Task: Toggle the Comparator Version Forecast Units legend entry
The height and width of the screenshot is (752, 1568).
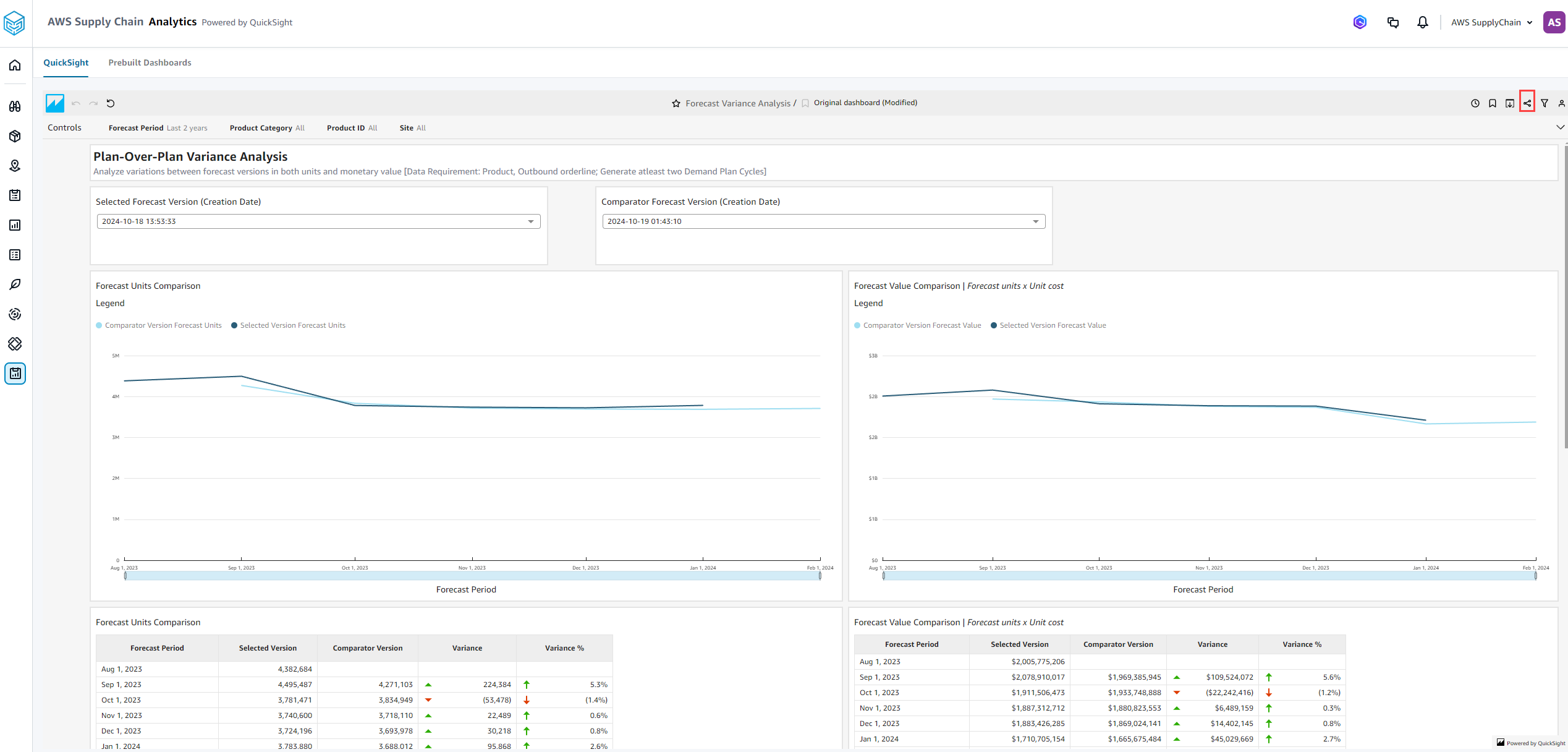Action: click(x=159, y=325)
